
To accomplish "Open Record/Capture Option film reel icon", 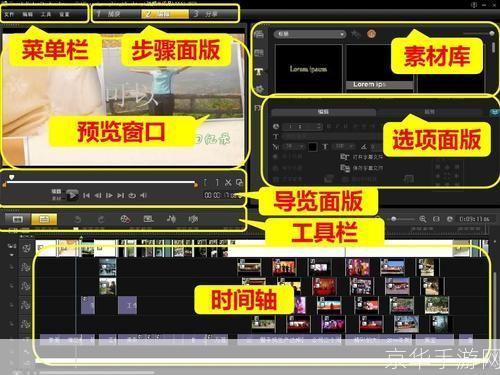I will (125, 219).
